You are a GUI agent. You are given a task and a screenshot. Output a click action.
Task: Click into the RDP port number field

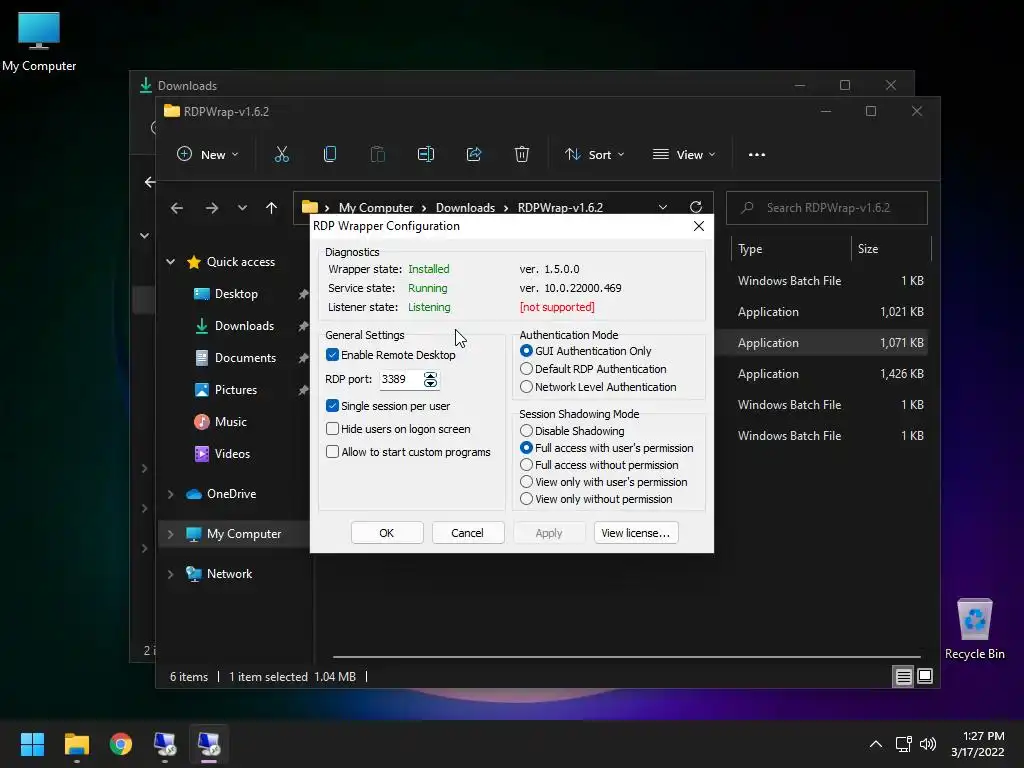[x=400, y=379]
